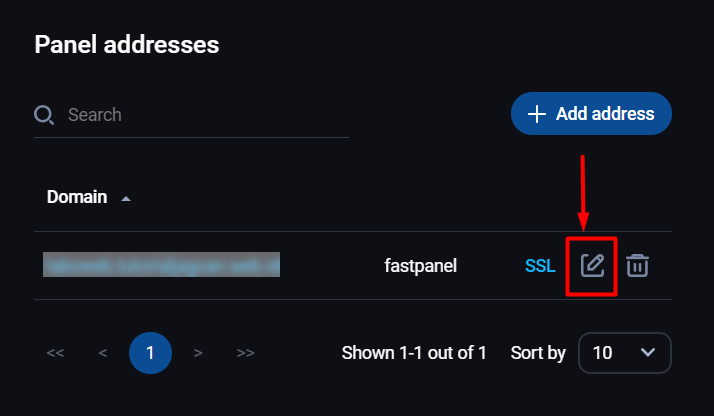Focus the Search input field
The width and height of the screenshot is (714, 416).
[208, 115]
